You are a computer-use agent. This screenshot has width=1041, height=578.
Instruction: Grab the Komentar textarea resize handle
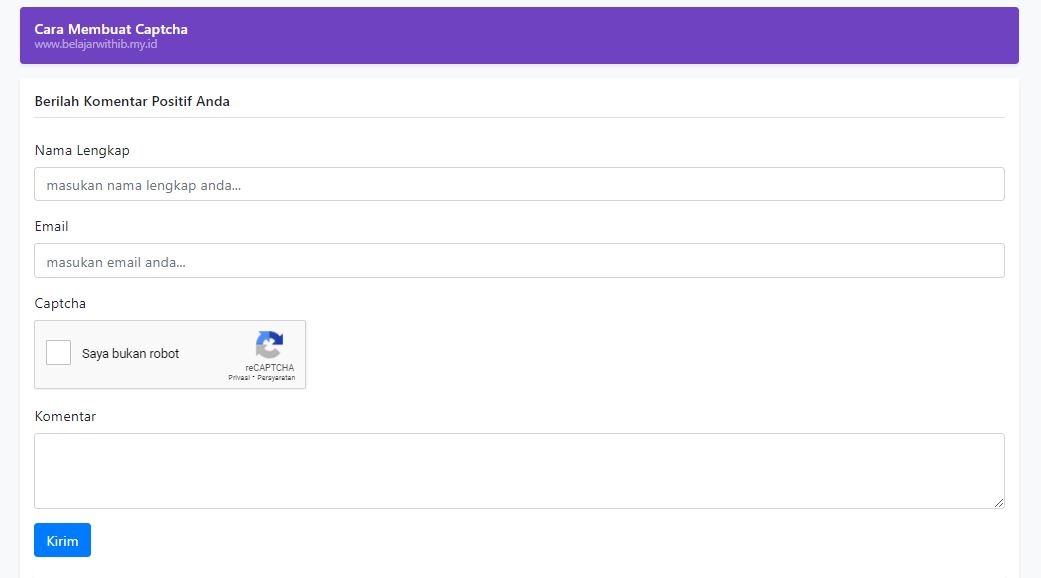point(999,503)
